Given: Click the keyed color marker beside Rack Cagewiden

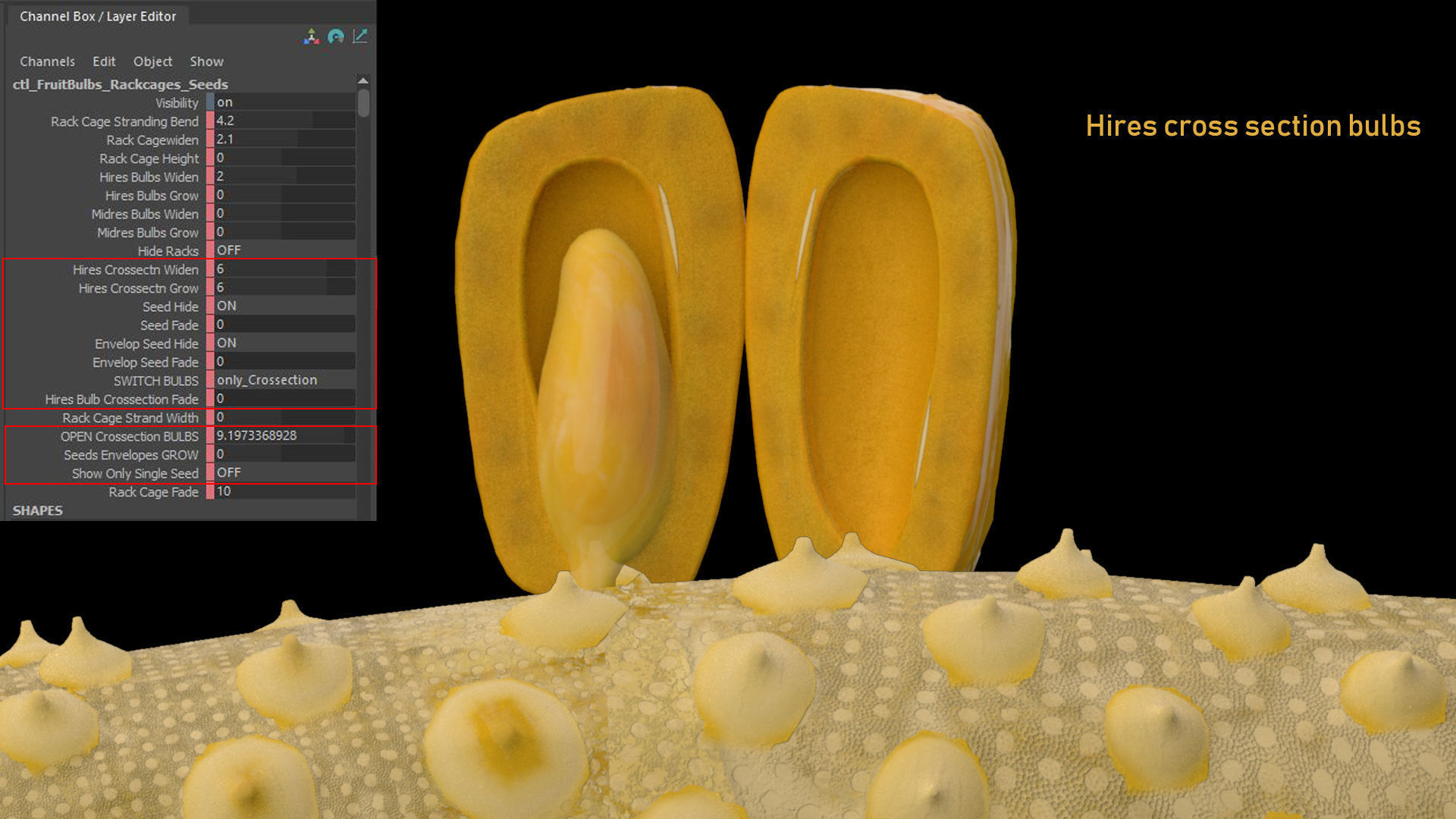Looking at the screenshot, I should 210,140.
